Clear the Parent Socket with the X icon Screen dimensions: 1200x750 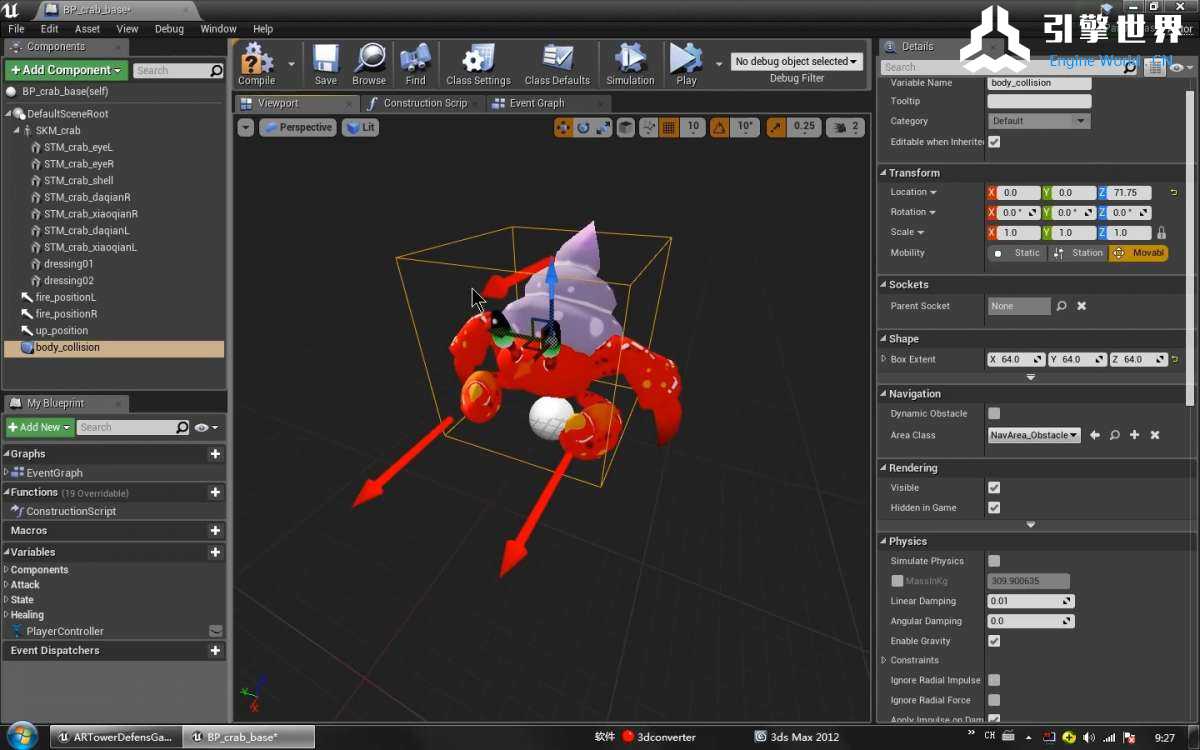pos(1082,306)
